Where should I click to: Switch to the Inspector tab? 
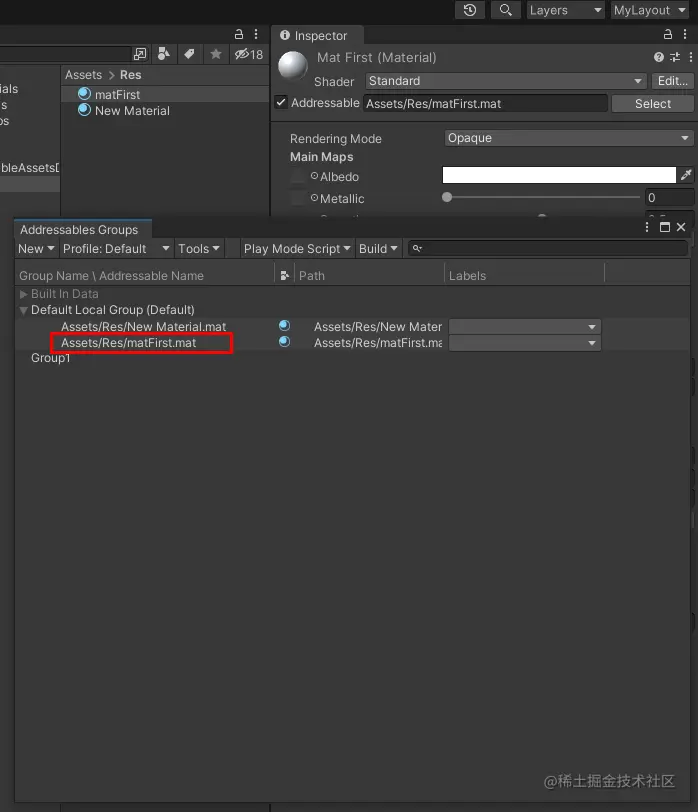(x=317, y=35)
